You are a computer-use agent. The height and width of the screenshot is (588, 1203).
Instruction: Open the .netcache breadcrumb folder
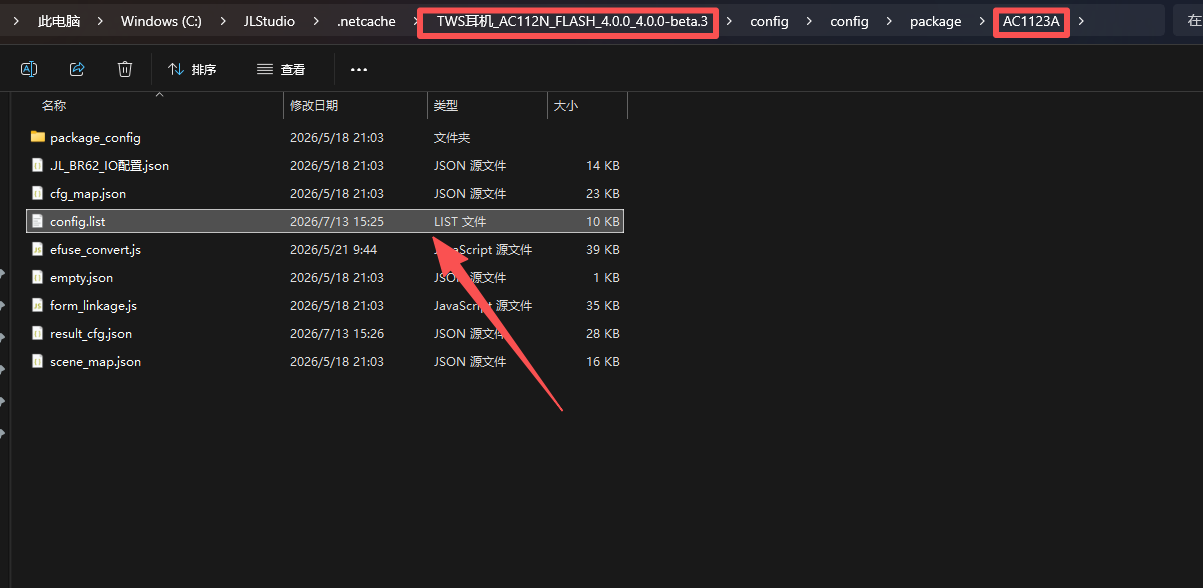[x=366, y=21]
